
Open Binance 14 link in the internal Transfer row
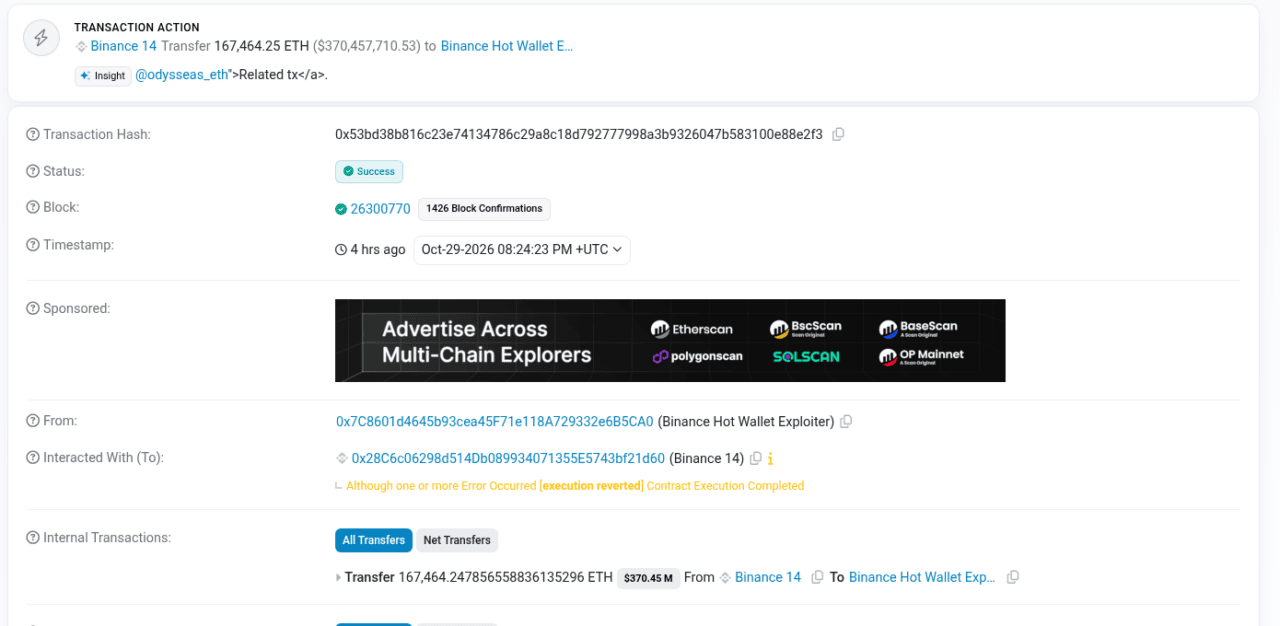coord(768,577)
